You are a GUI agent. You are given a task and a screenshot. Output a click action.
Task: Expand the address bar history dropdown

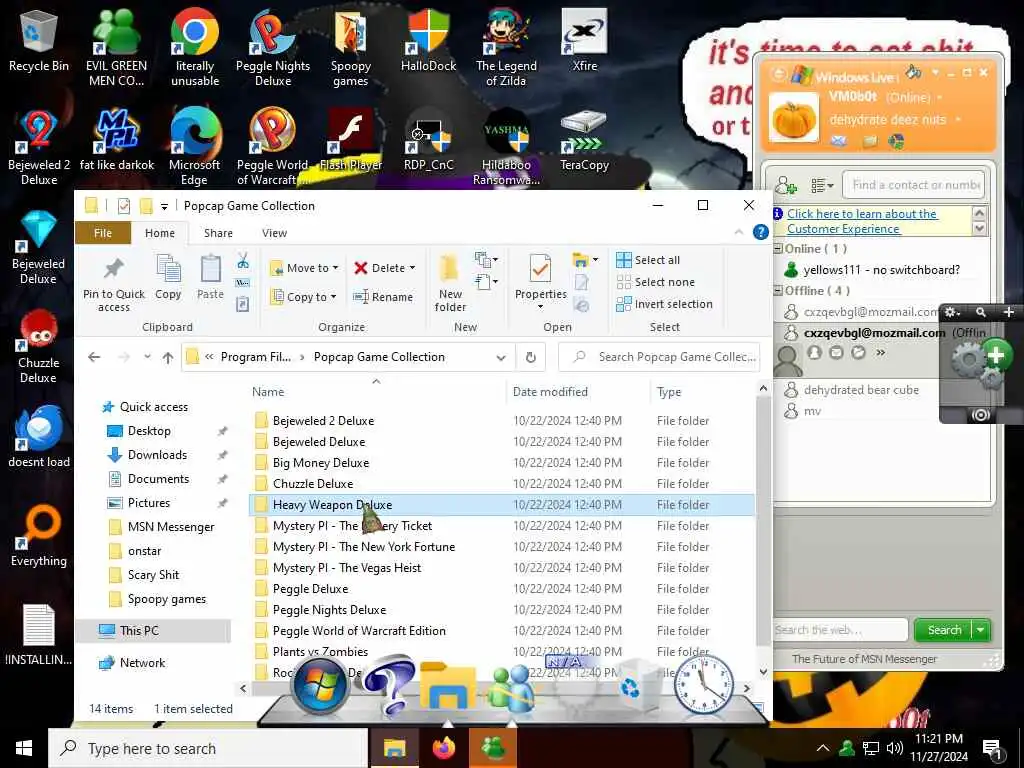click(x=501, y=357)
